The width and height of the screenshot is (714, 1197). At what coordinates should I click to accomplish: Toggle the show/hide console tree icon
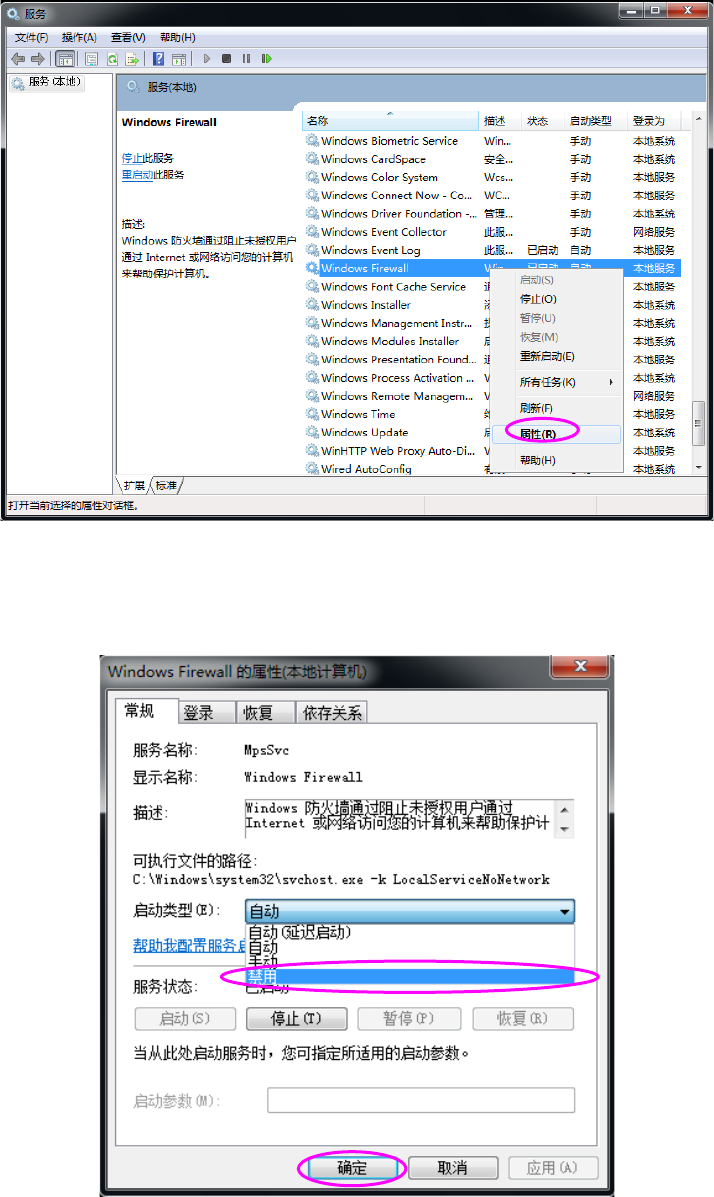pos(66,59)
